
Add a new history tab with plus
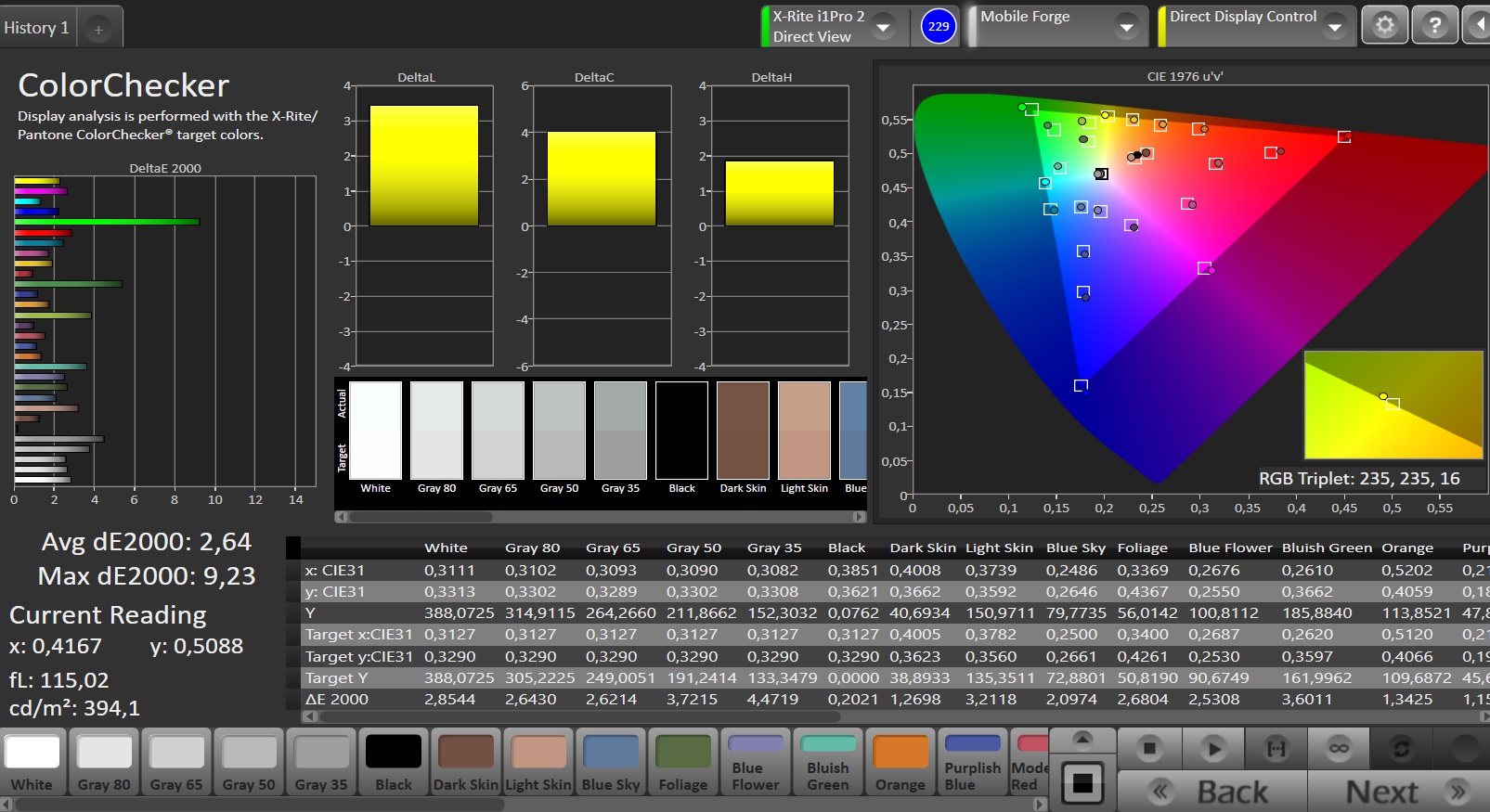(x=98, y=29)
